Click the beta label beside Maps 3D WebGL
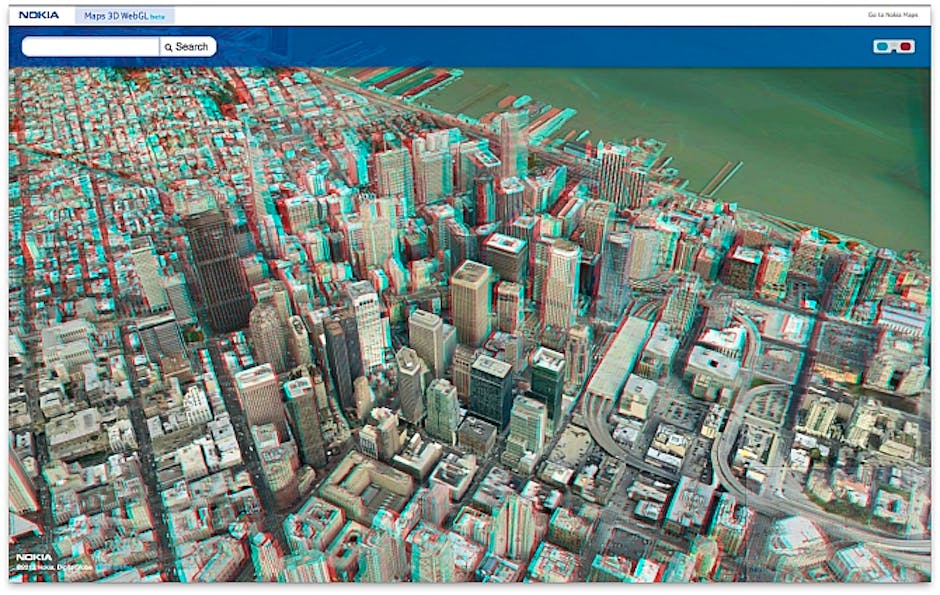 click(x=158, y=17)
